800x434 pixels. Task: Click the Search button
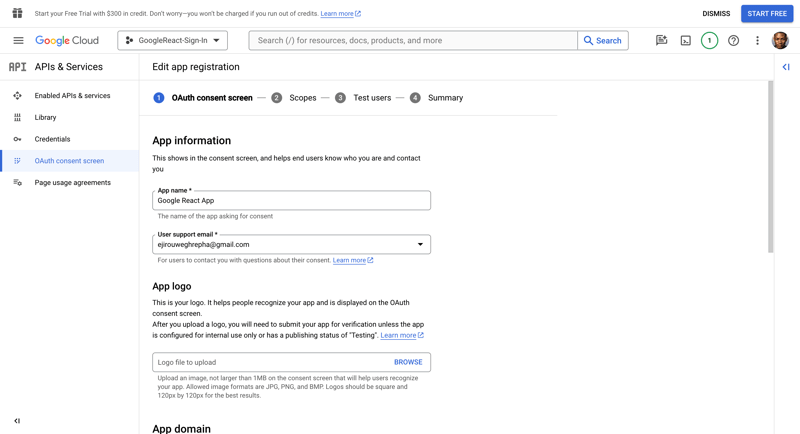pos(603,40)
